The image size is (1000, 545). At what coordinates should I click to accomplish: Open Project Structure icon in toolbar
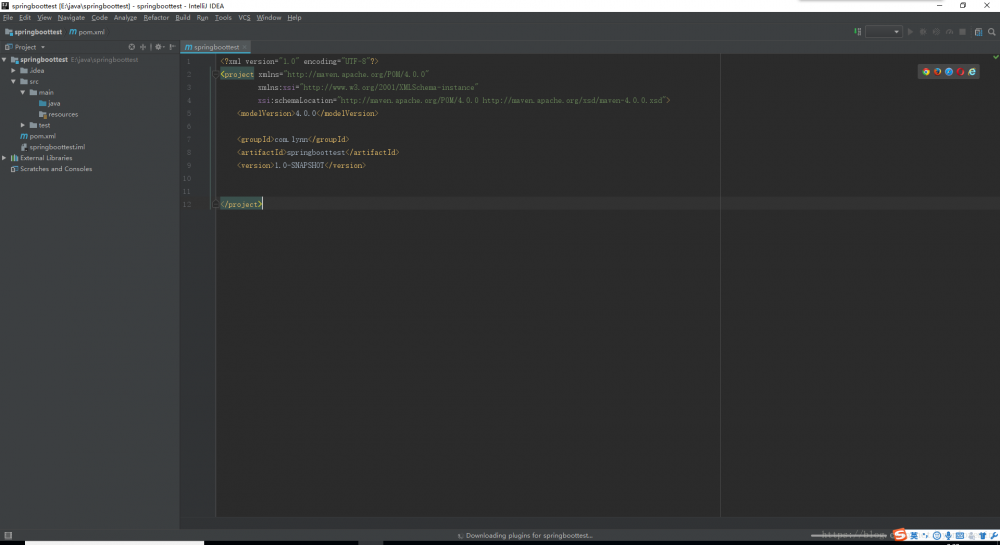[978, 32]
